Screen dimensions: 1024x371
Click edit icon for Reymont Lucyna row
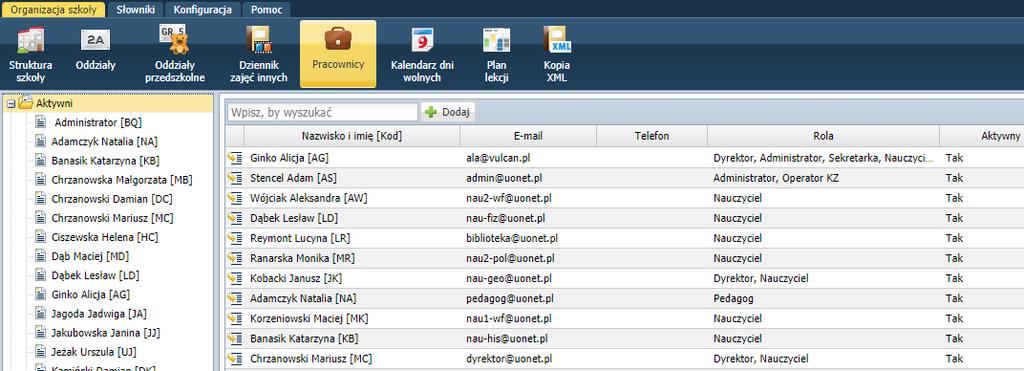[234, 238]
